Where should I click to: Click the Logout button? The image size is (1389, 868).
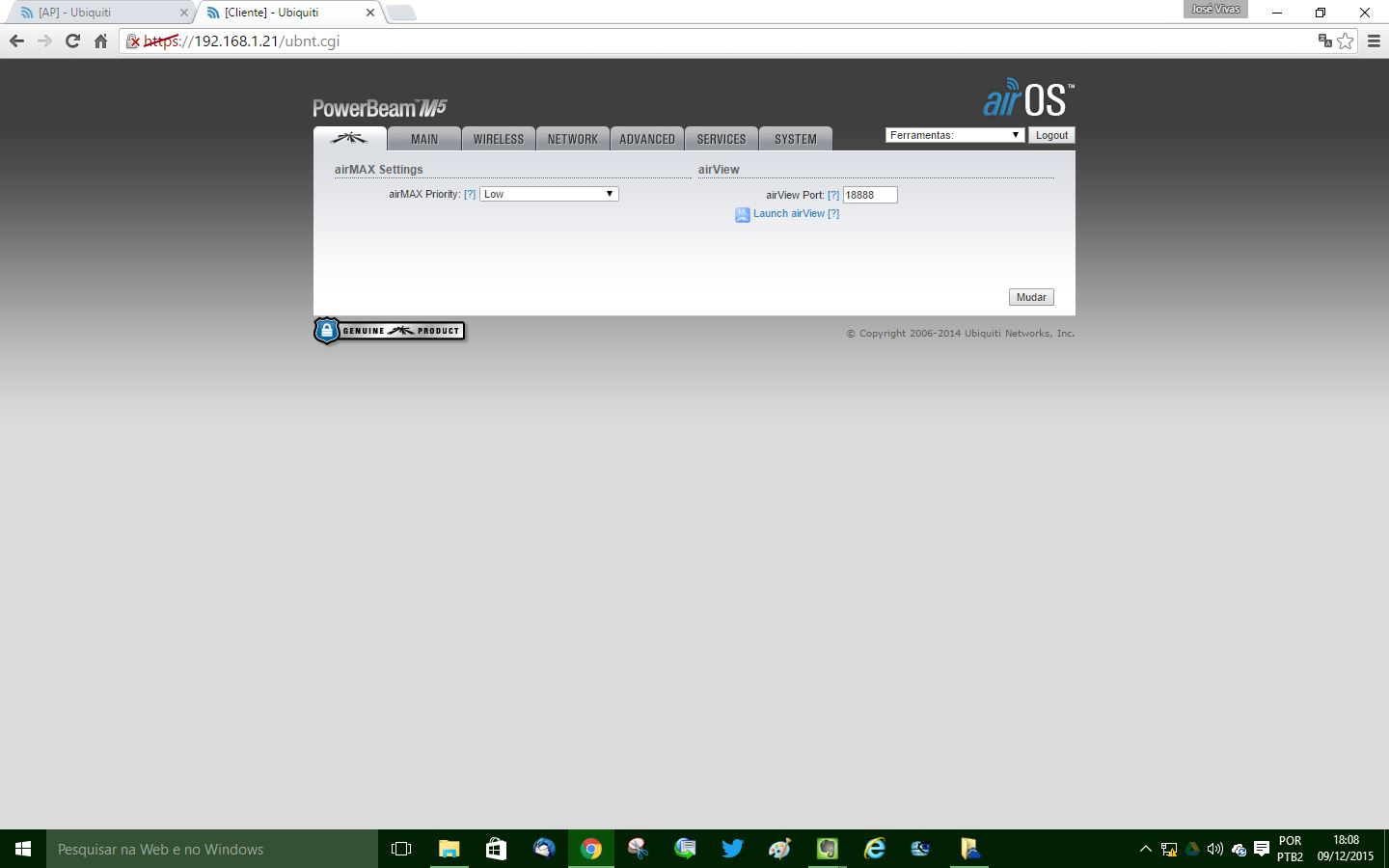pyautogui.click(x=1051, y=135)
